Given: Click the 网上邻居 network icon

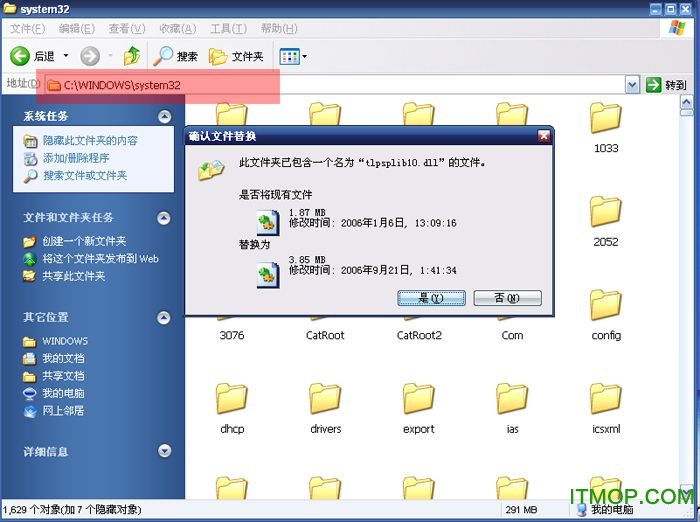Looking at the screenshot, I should 29,411.
